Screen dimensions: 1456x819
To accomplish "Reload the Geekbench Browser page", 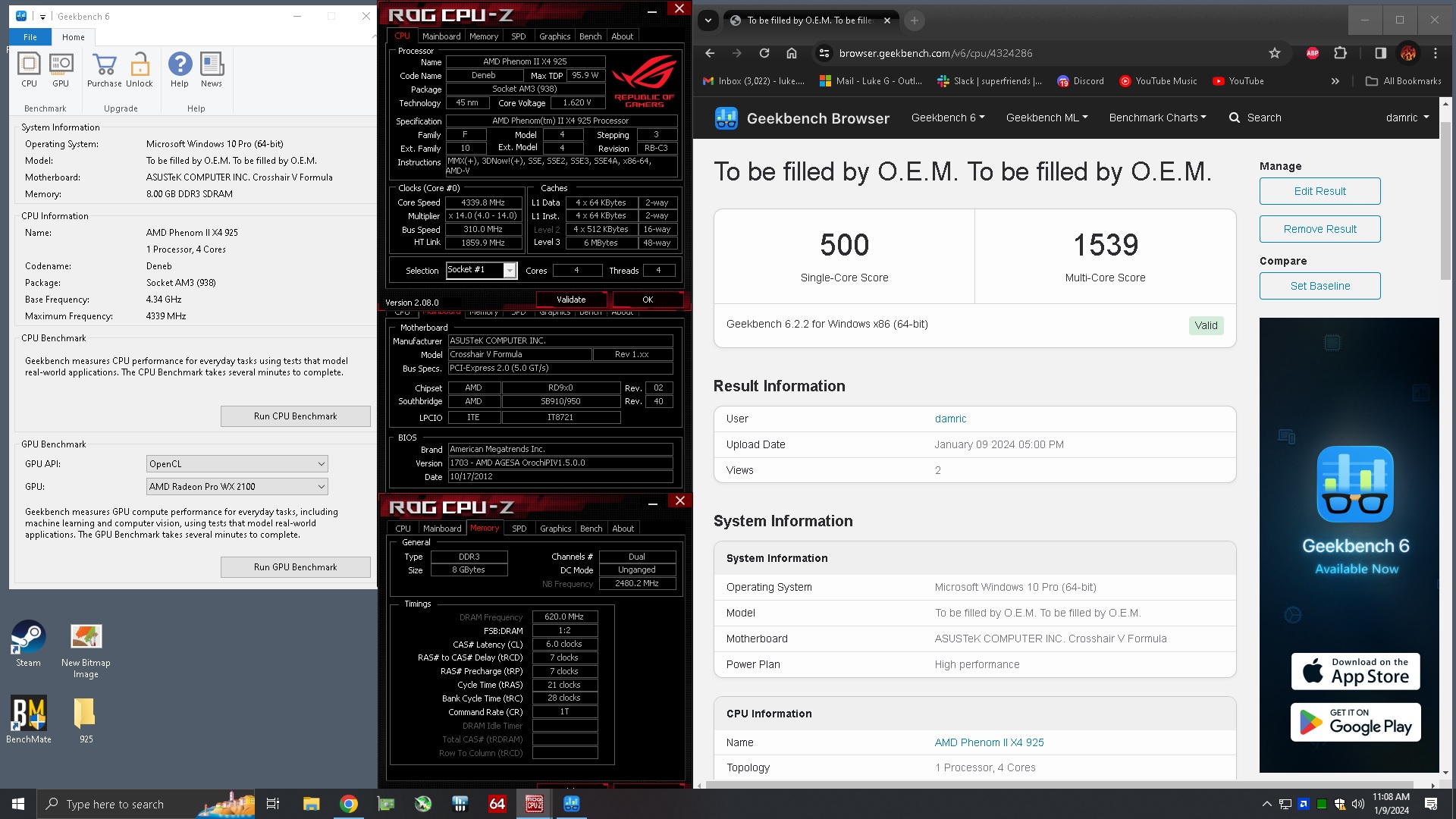I will pyautogui.click(x=764, y=53).
